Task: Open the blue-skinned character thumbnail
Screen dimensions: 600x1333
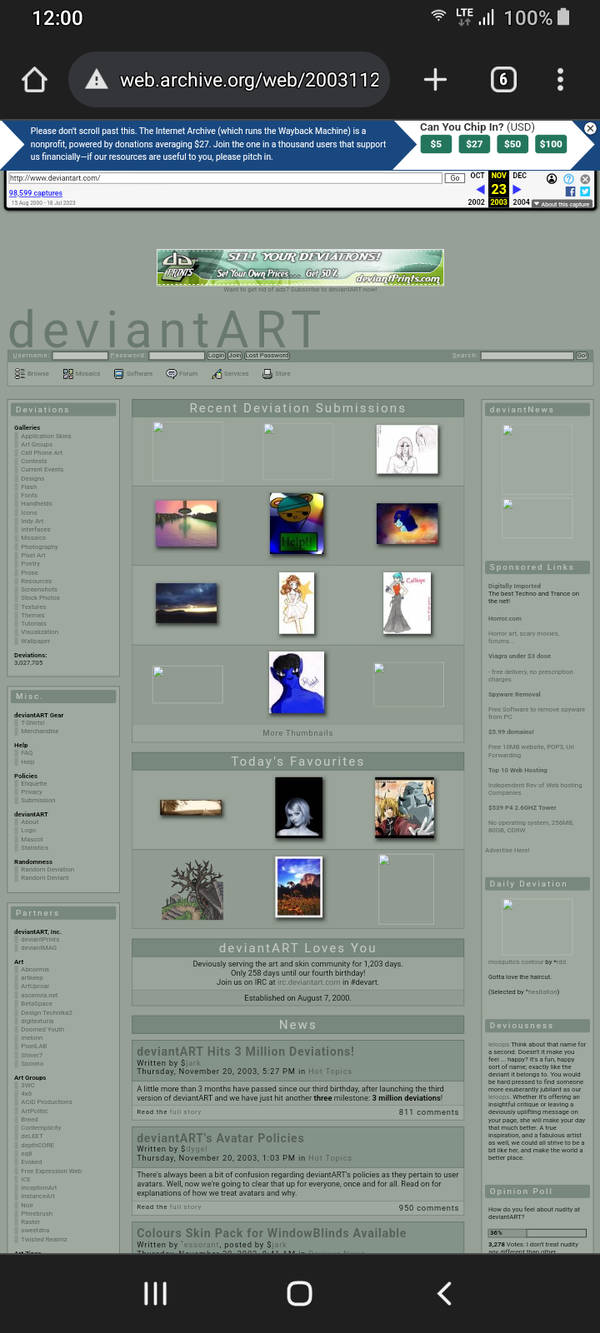Action: click(296, 683)
